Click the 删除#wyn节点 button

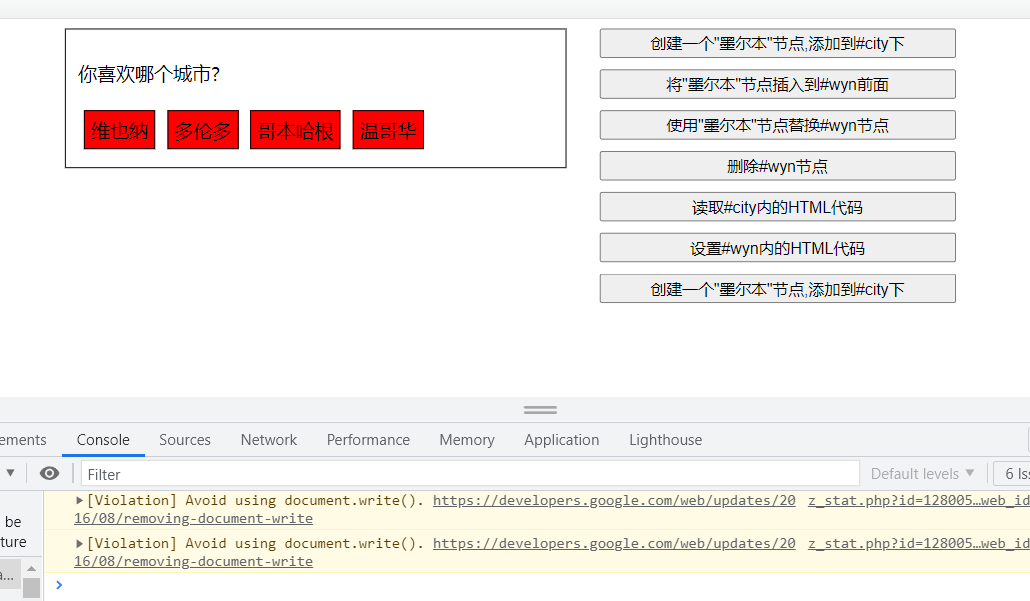click(x=778, y=166)
